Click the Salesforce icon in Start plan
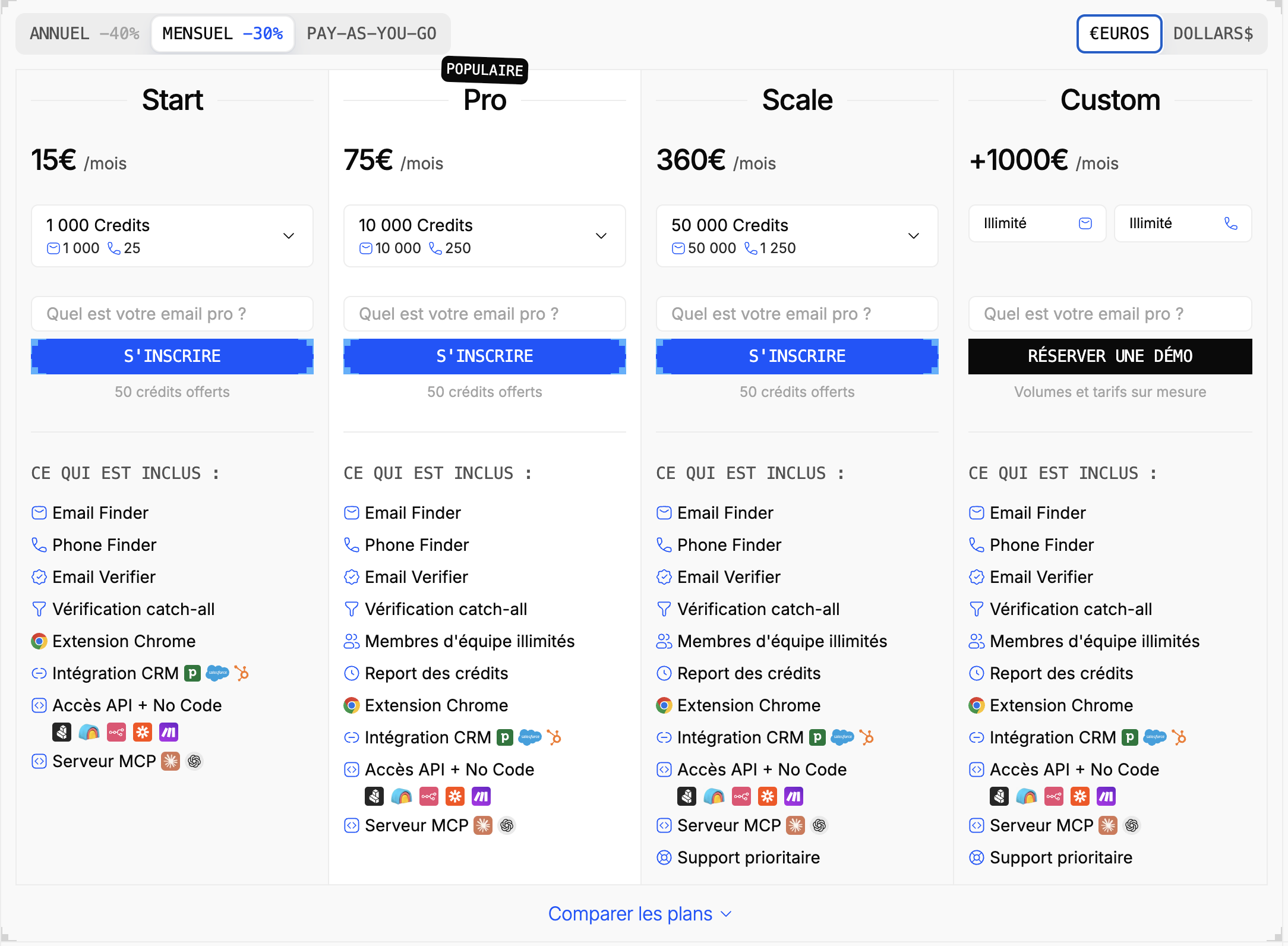The image size is (1288, 946). (217, 673)
